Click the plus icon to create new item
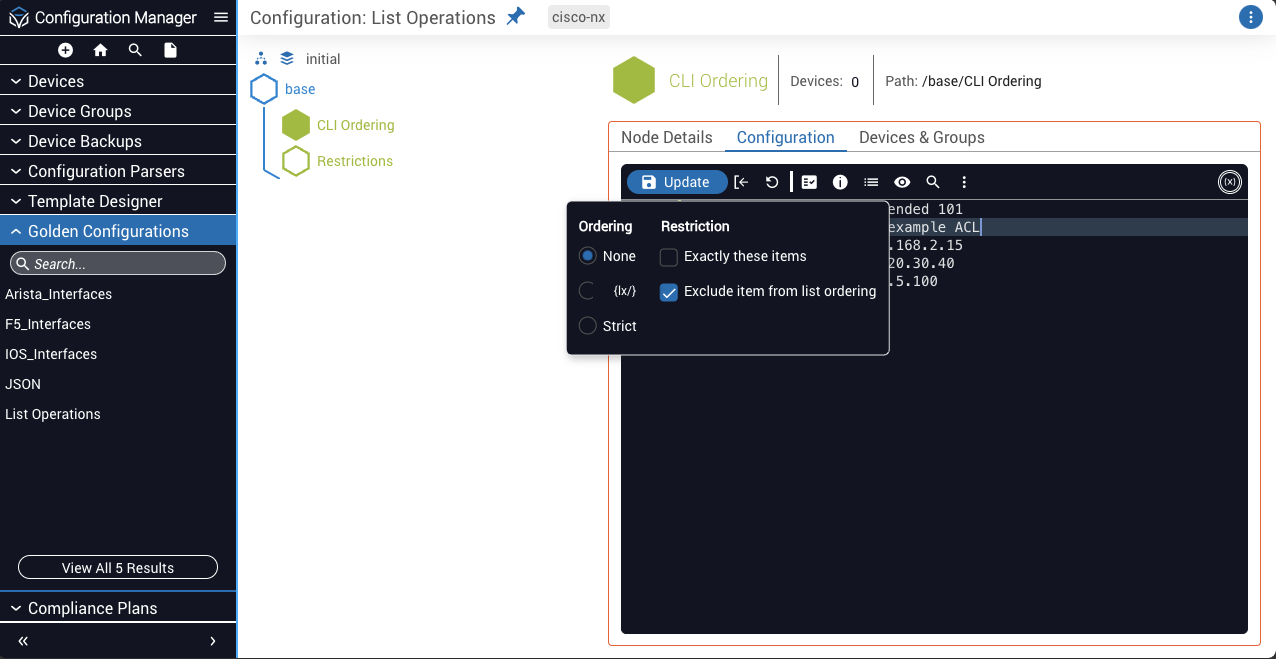The width and height of the screenshot is (1276, 659). coord(65,50)
